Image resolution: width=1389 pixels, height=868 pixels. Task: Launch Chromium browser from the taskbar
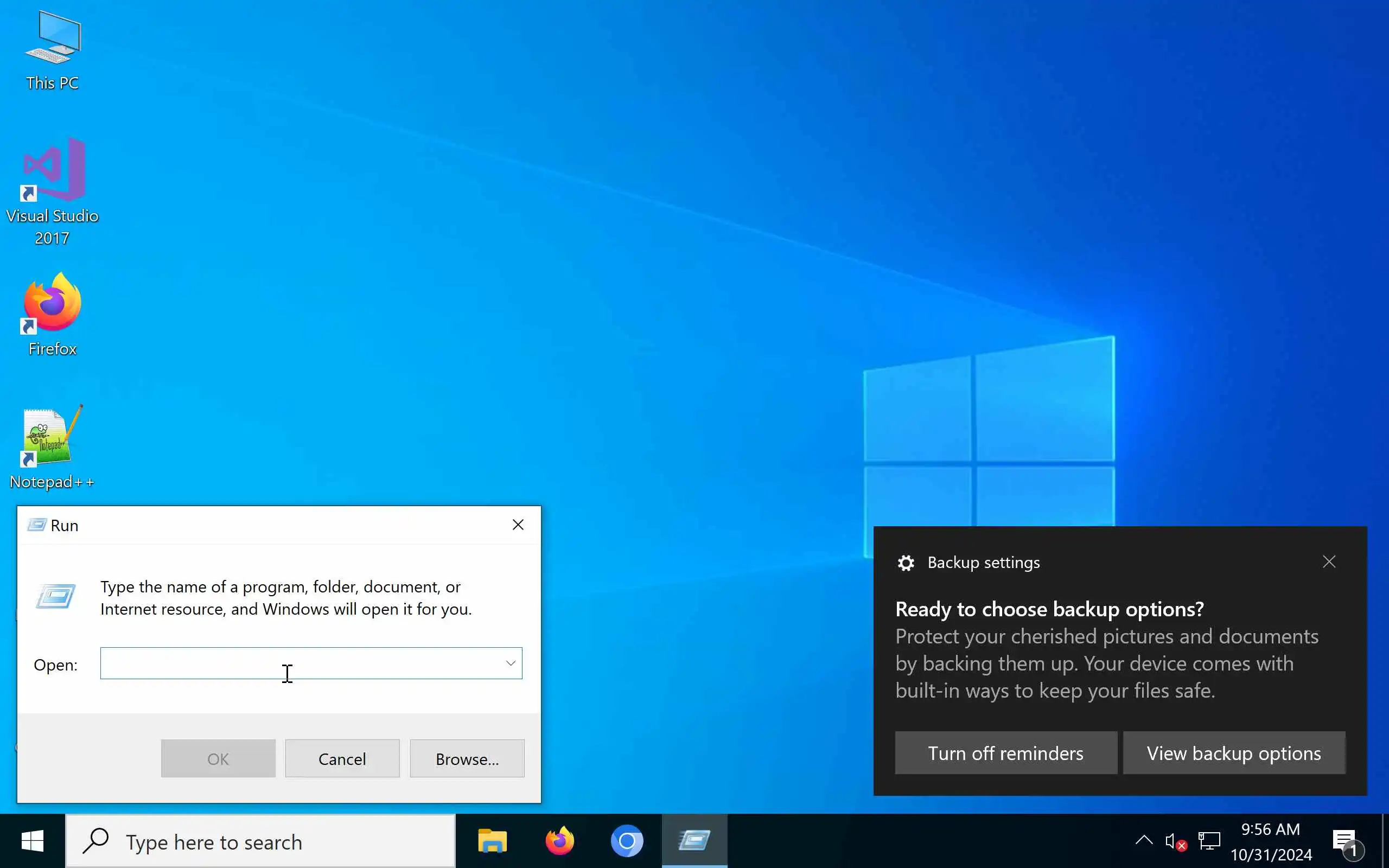pyautogui.click(x=627, y=841)
